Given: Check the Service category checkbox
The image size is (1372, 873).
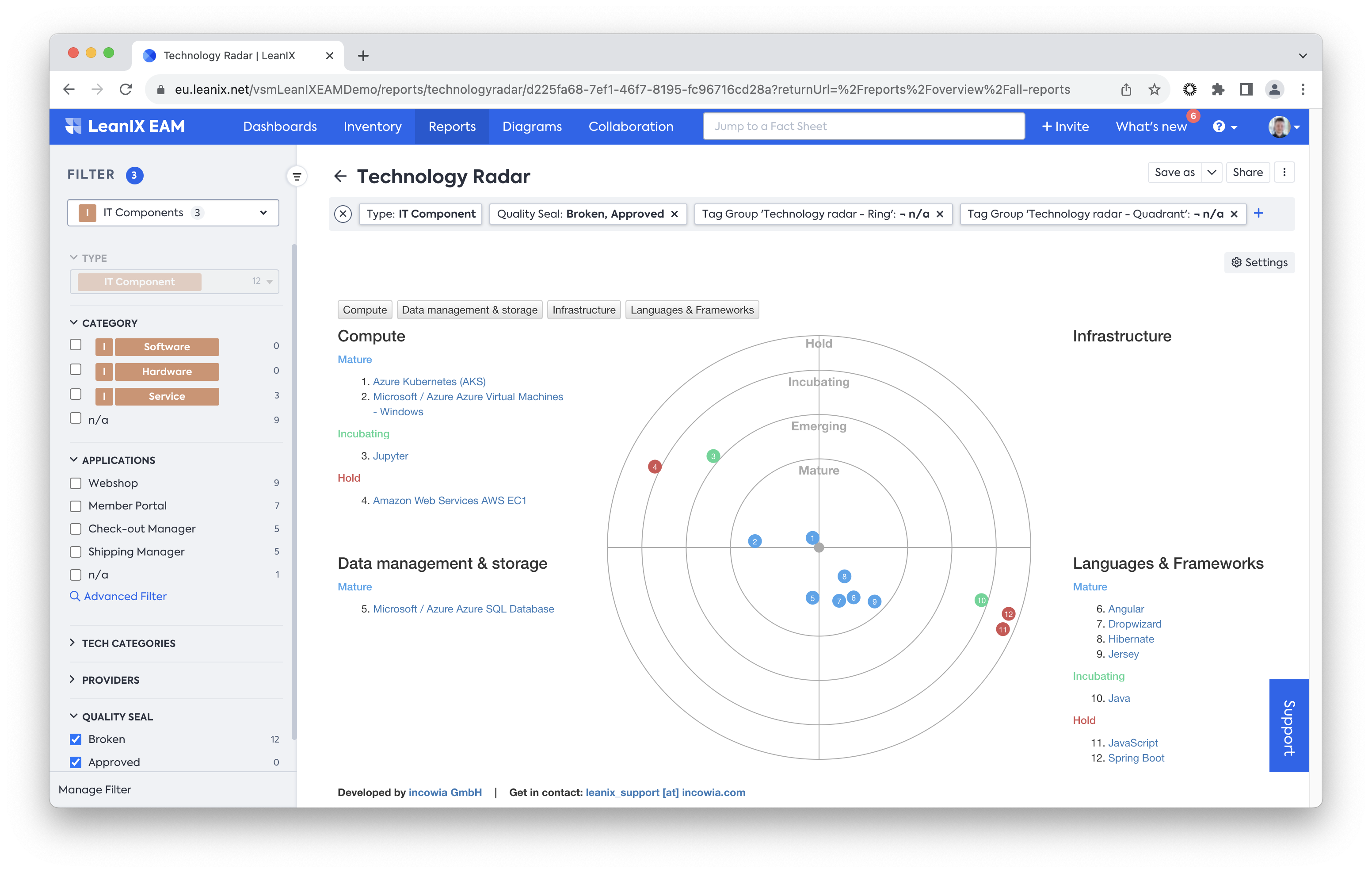Looking at the screenshot, I should point(76,394).
